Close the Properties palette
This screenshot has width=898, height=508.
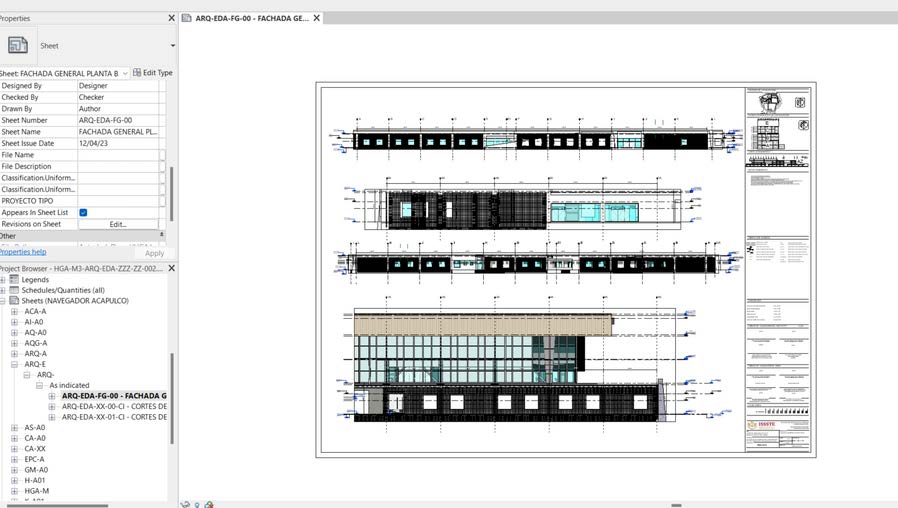(171, 18)
